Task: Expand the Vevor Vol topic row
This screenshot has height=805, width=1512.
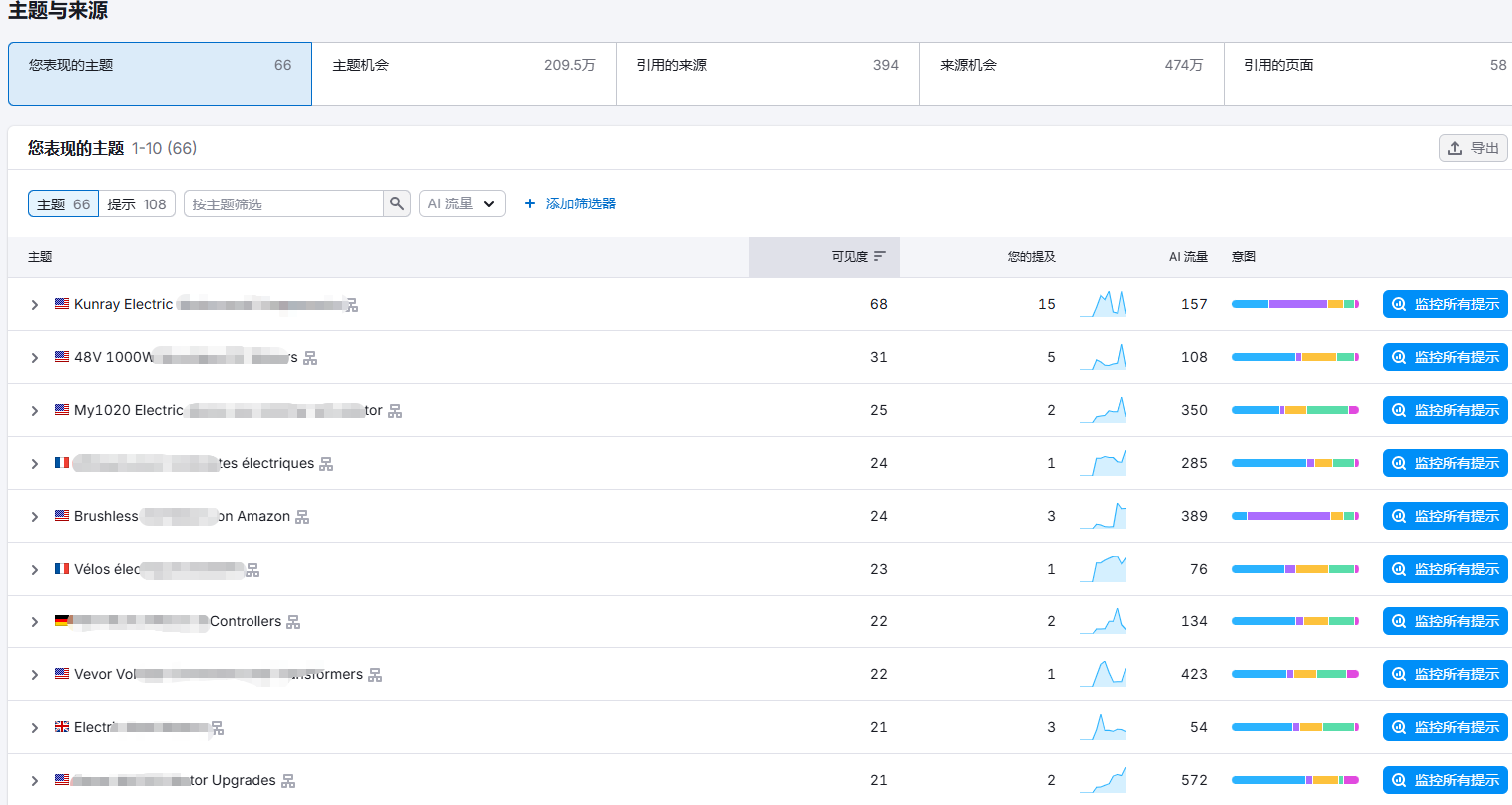Action: tap(35, 674)
